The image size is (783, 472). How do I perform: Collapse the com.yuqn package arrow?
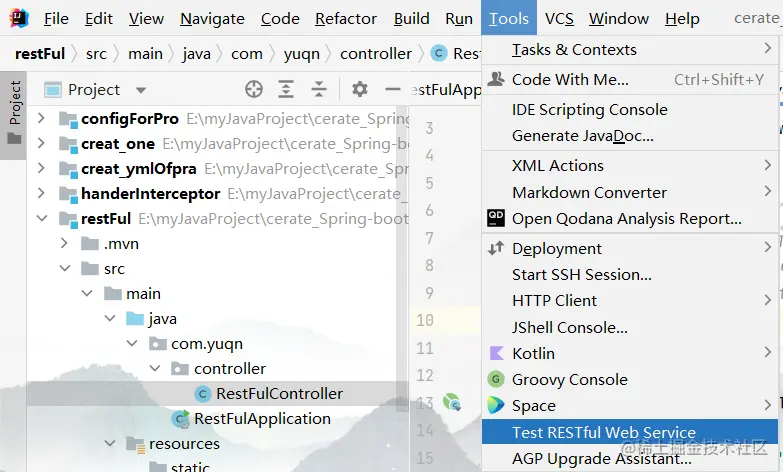(x=132, y=343)
